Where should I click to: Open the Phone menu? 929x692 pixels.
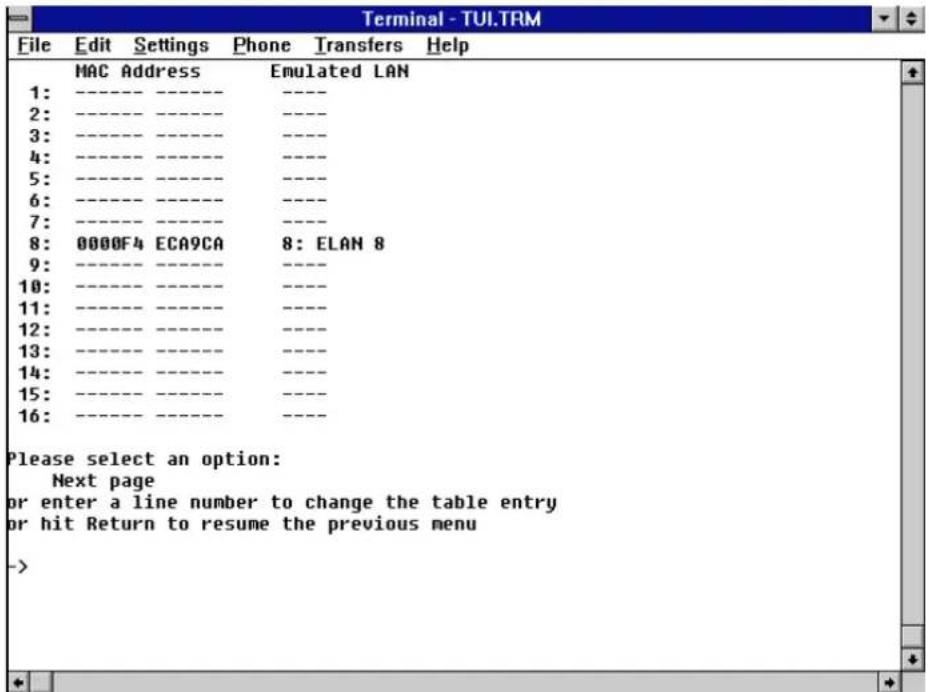(x=261, y=46)
